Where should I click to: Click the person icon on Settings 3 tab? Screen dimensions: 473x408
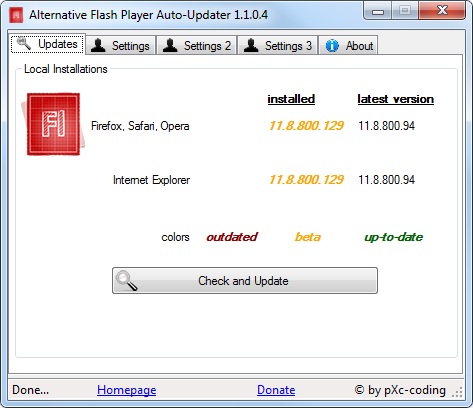251,45
